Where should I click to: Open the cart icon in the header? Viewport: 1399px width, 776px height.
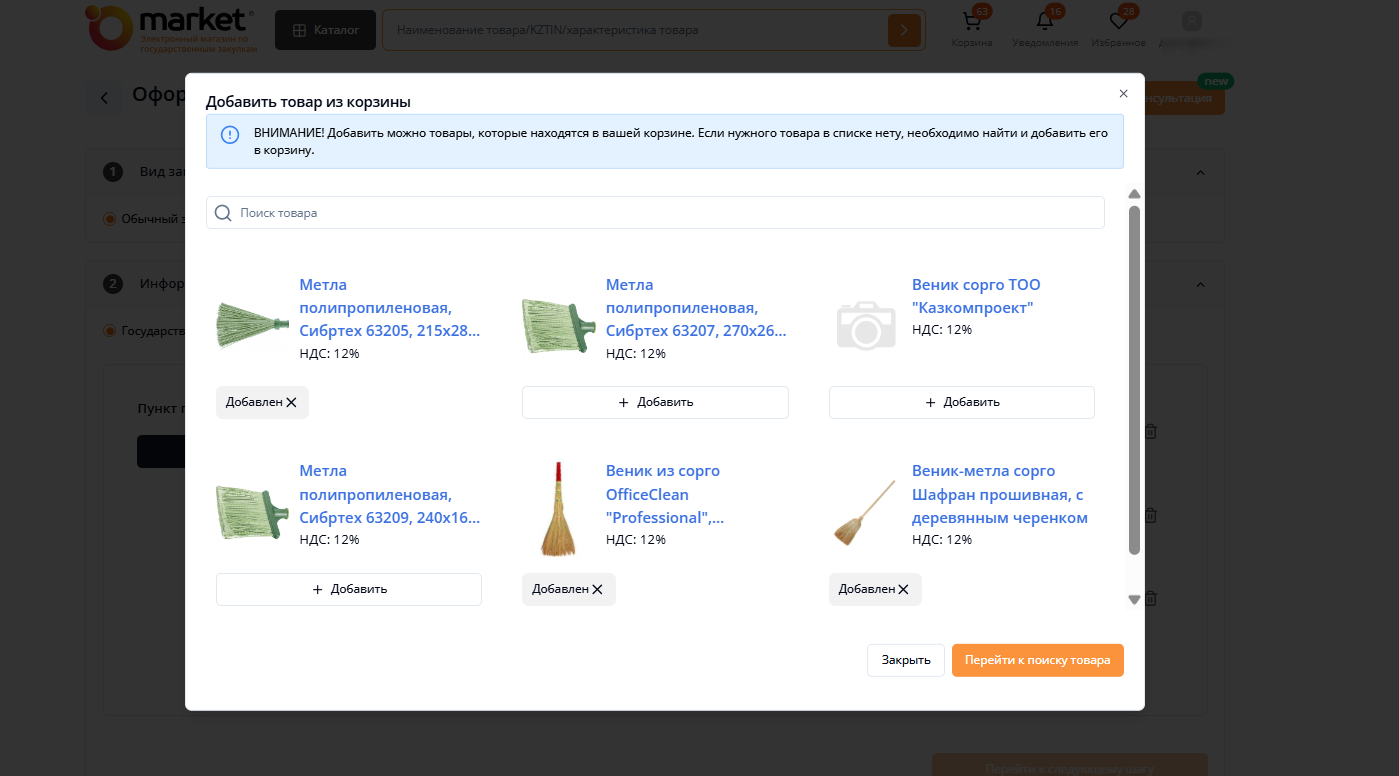pyautogui.click(x=971, y=21)
